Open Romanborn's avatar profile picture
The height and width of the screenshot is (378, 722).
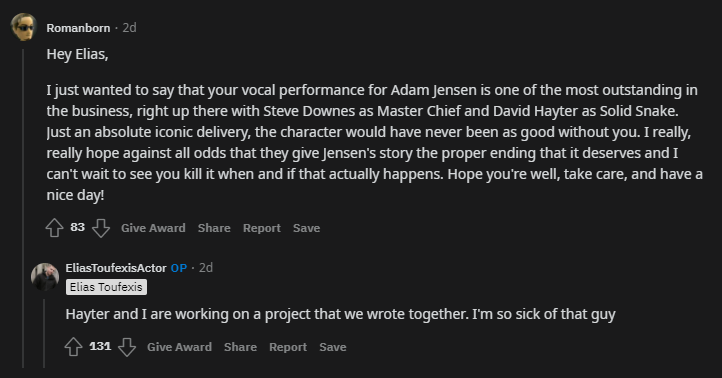[23, 27]
